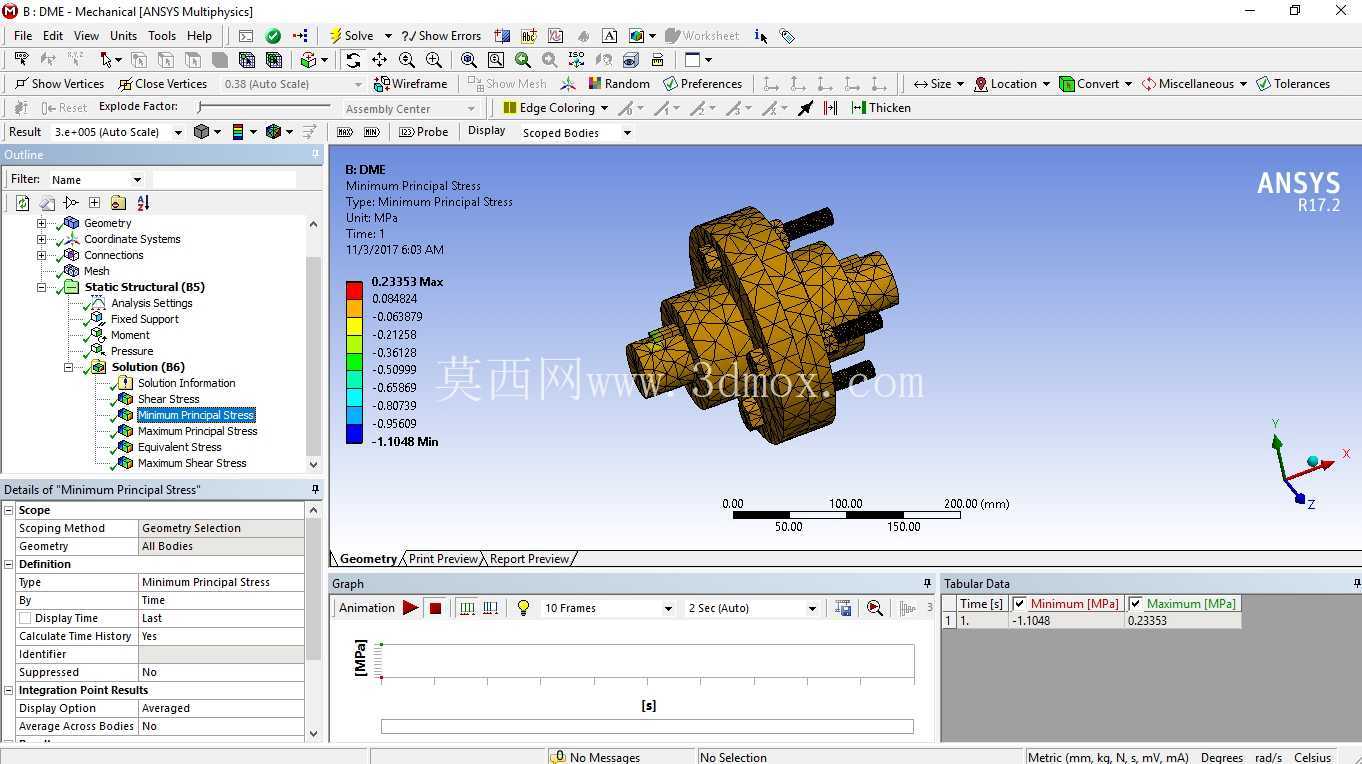Viewport: 1362px width, 764px height.
Task: Click the tag icon in the top toolbar
Action: pyautogui.click(x=788, y=36)
